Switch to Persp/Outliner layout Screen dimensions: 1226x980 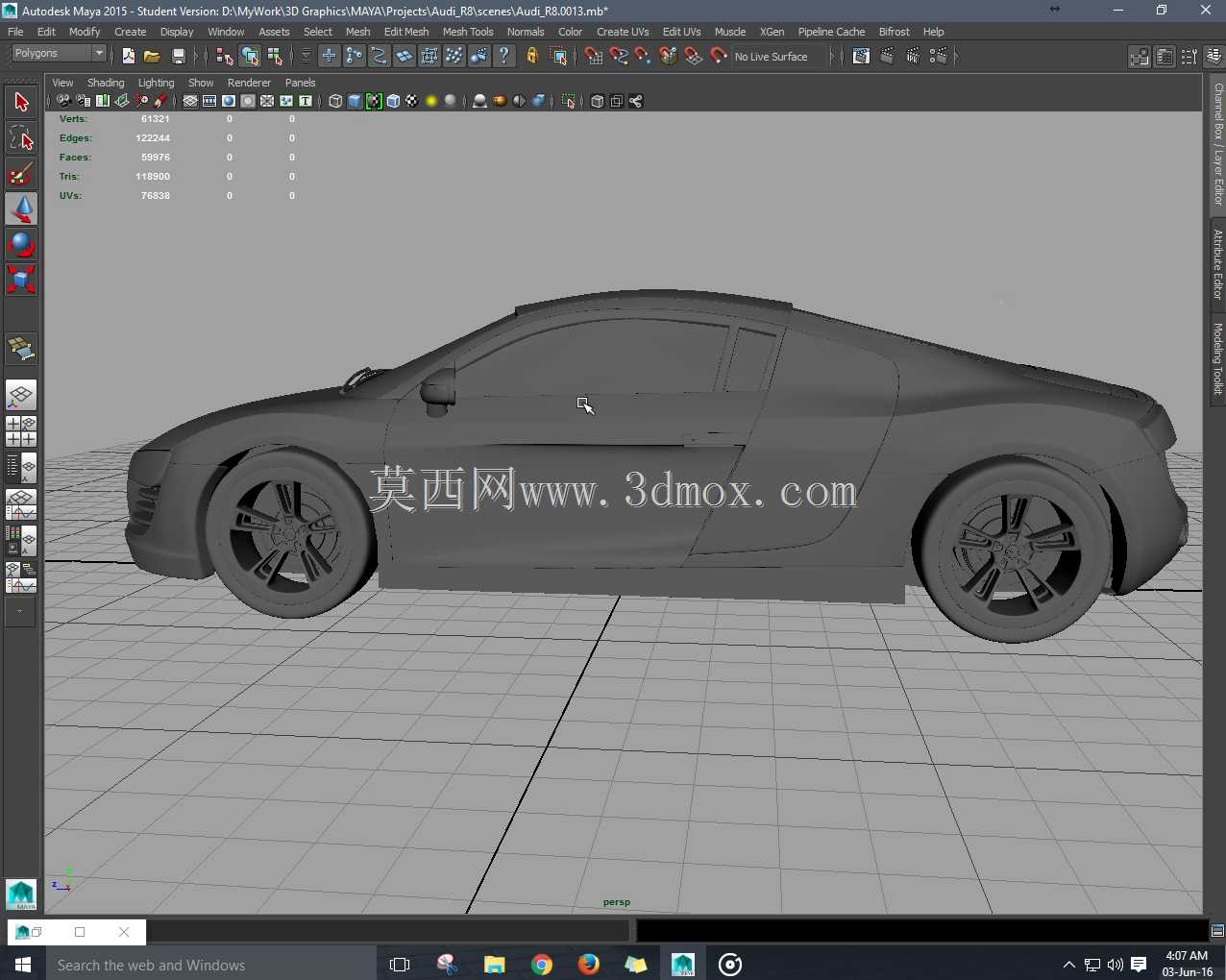click(x=21, y=468)
